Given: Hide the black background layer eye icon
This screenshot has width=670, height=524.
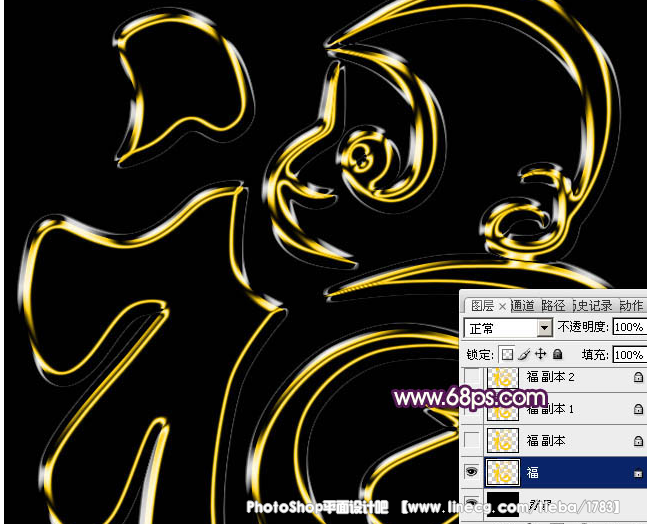Looking at the screenshot, I should [472, 503].
